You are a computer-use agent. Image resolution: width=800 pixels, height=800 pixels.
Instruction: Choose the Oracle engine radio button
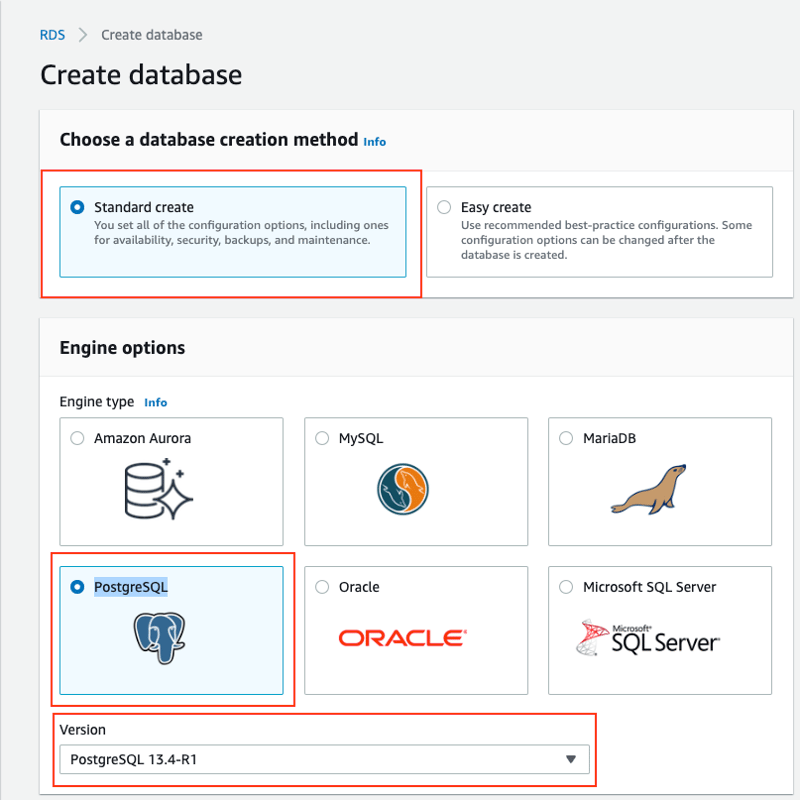tap(322, 587)
